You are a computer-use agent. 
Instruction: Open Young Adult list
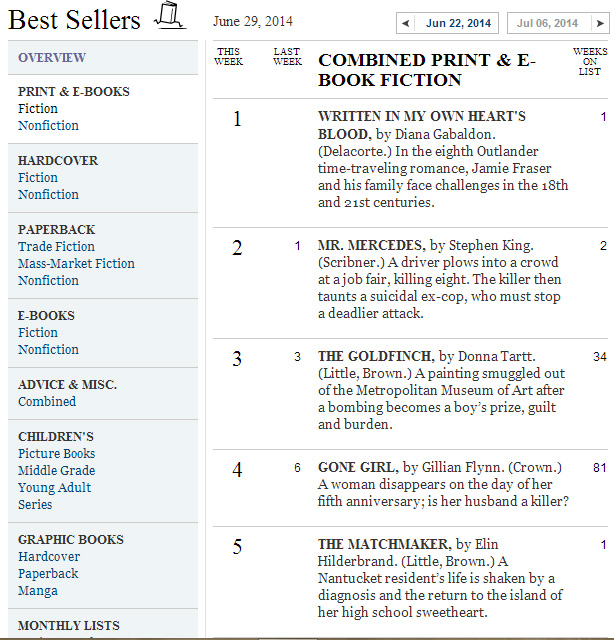coord(54,487)
